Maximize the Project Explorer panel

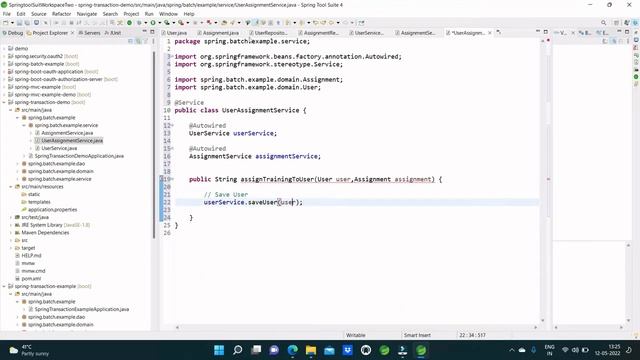point(152,32)
